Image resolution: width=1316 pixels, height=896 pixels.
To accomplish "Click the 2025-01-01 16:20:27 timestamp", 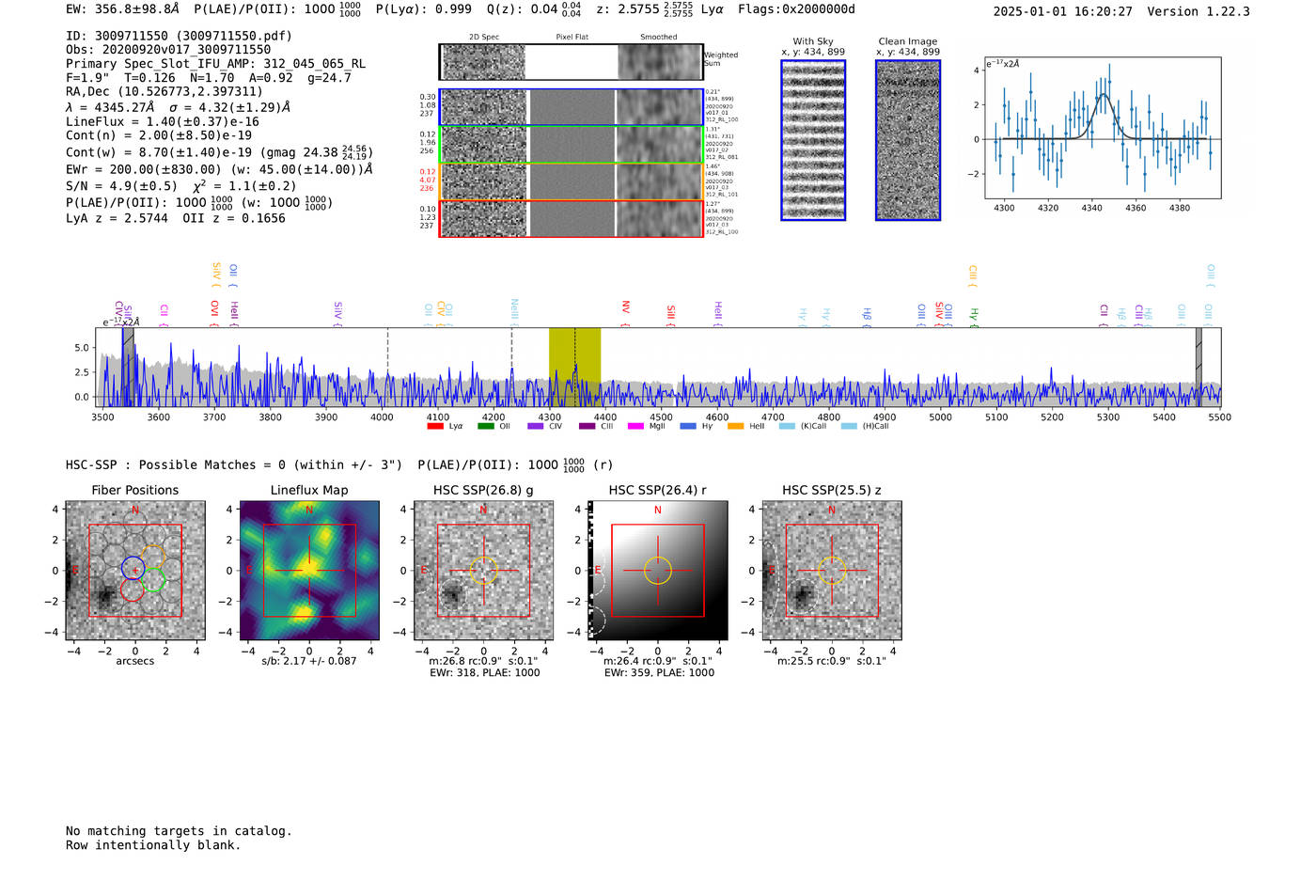I will pos(1063,11).
